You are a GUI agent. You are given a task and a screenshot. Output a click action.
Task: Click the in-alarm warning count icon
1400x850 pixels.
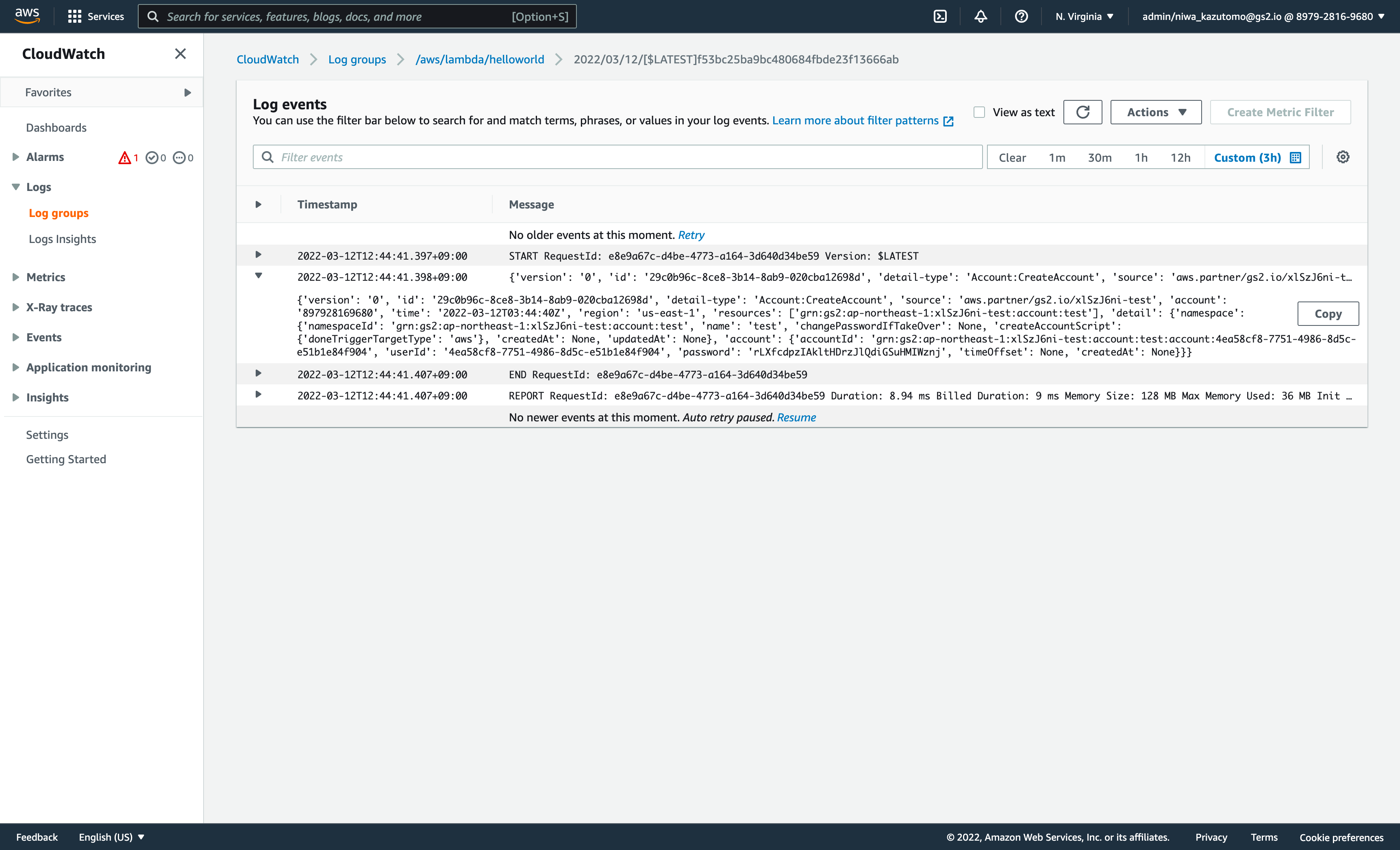124,158
